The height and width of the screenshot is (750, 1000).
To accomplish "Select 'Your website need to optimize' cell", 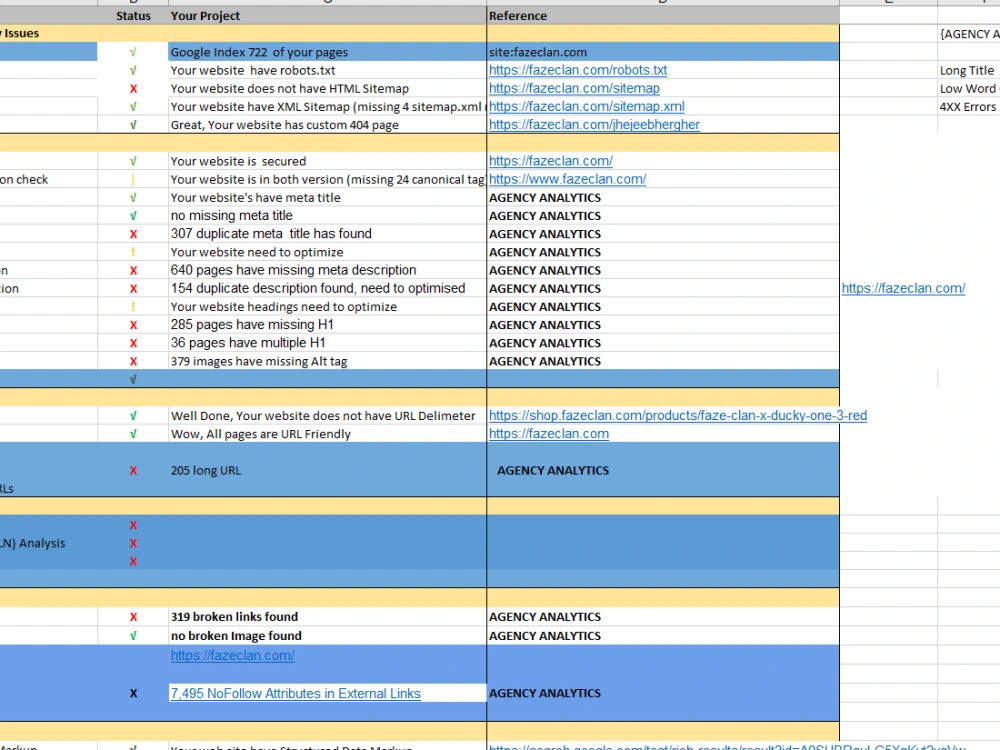I will (x=327, y=252).
